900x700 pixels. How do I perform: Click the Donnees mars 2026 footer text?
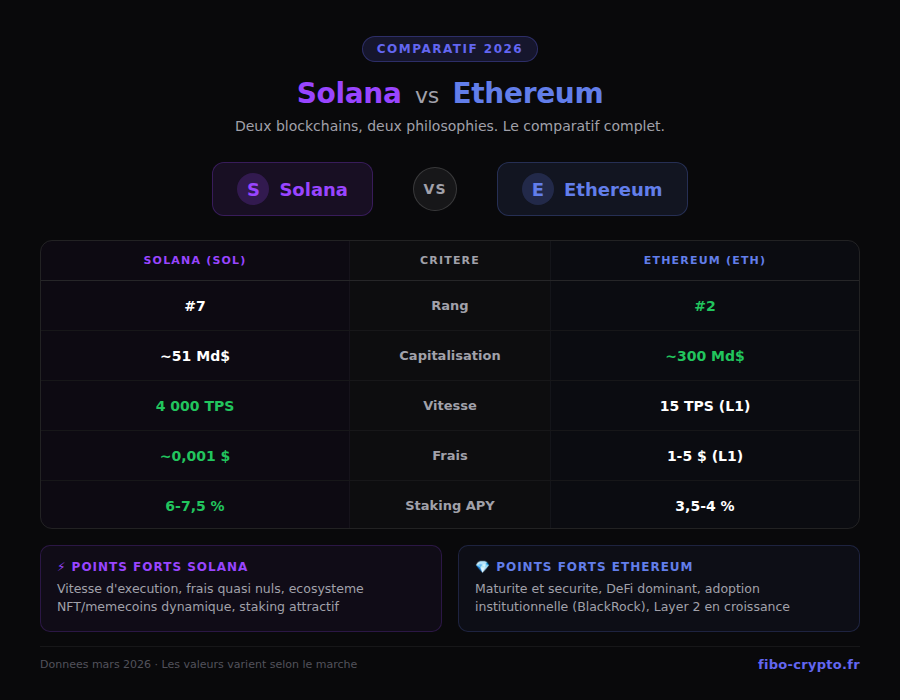[x=197, y=663]
